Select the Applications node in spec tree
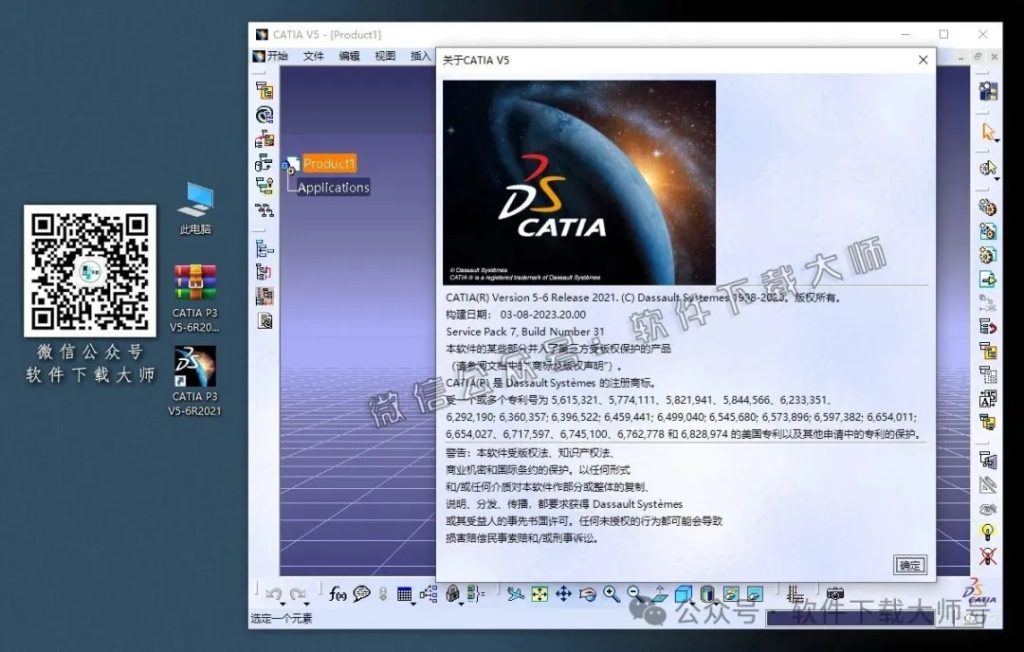Screen dimensions: 1024x652 tap(334, 187)
